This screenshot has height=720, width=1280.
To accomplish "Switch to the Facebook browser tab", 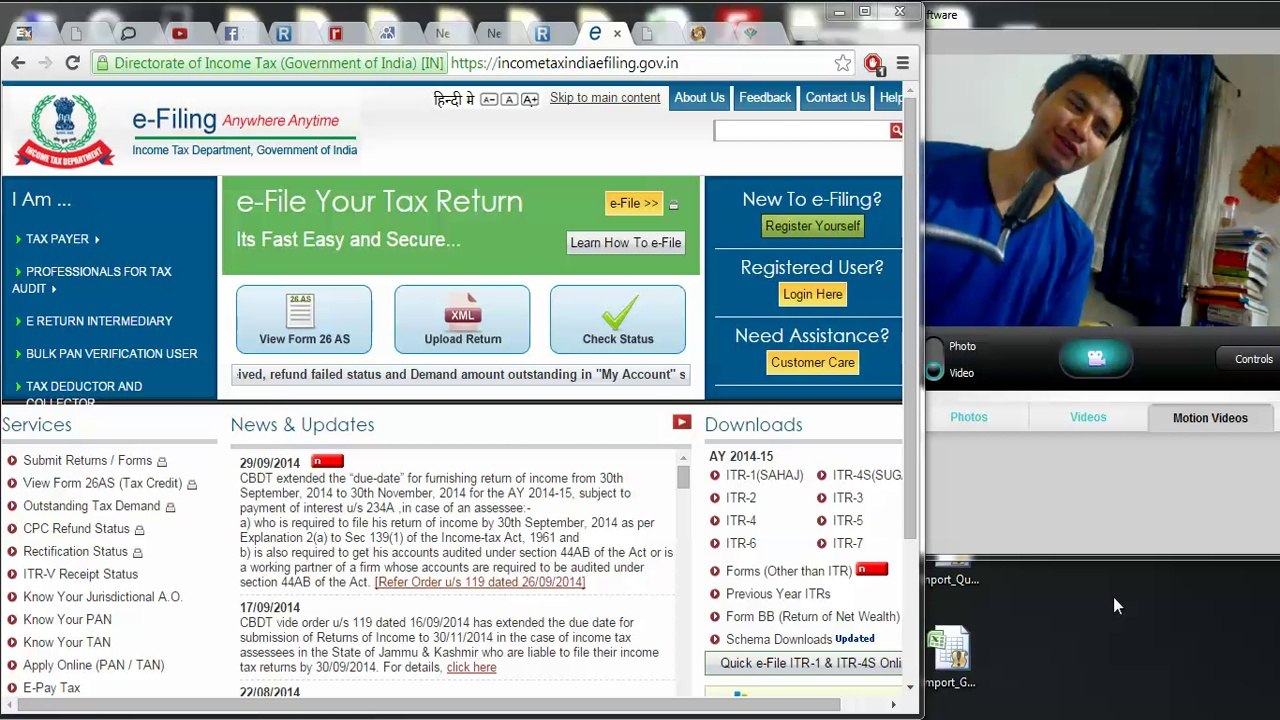I will [x=231, y=34].
